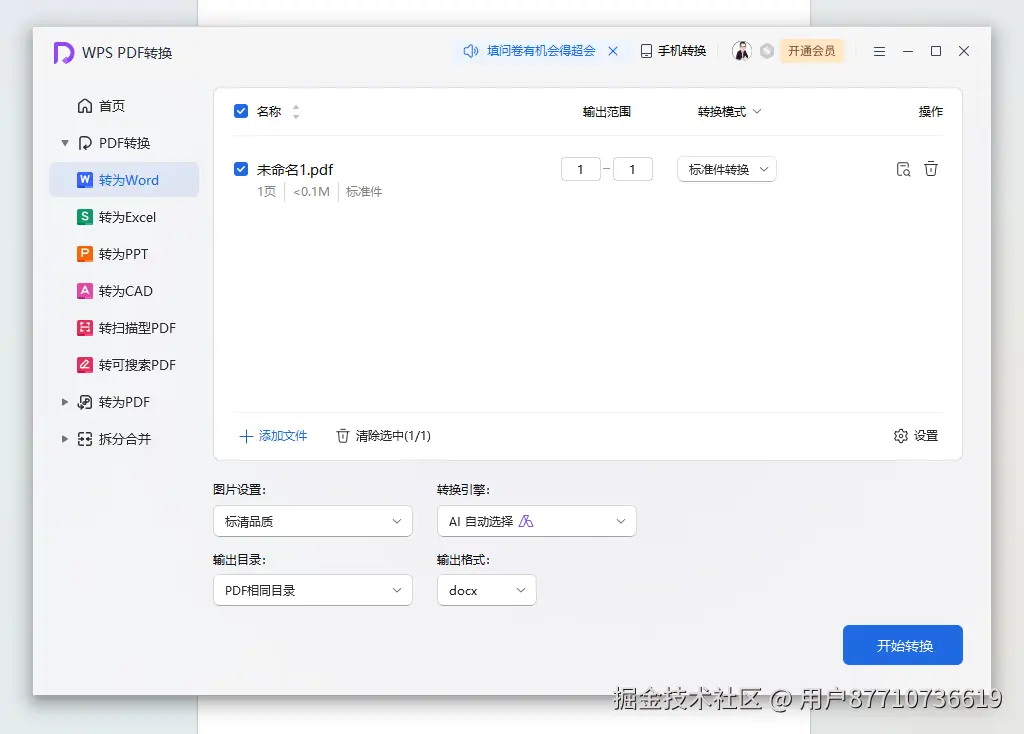Click the 操作 column header
The image size is (1024, 734).
tap(931, 112)
